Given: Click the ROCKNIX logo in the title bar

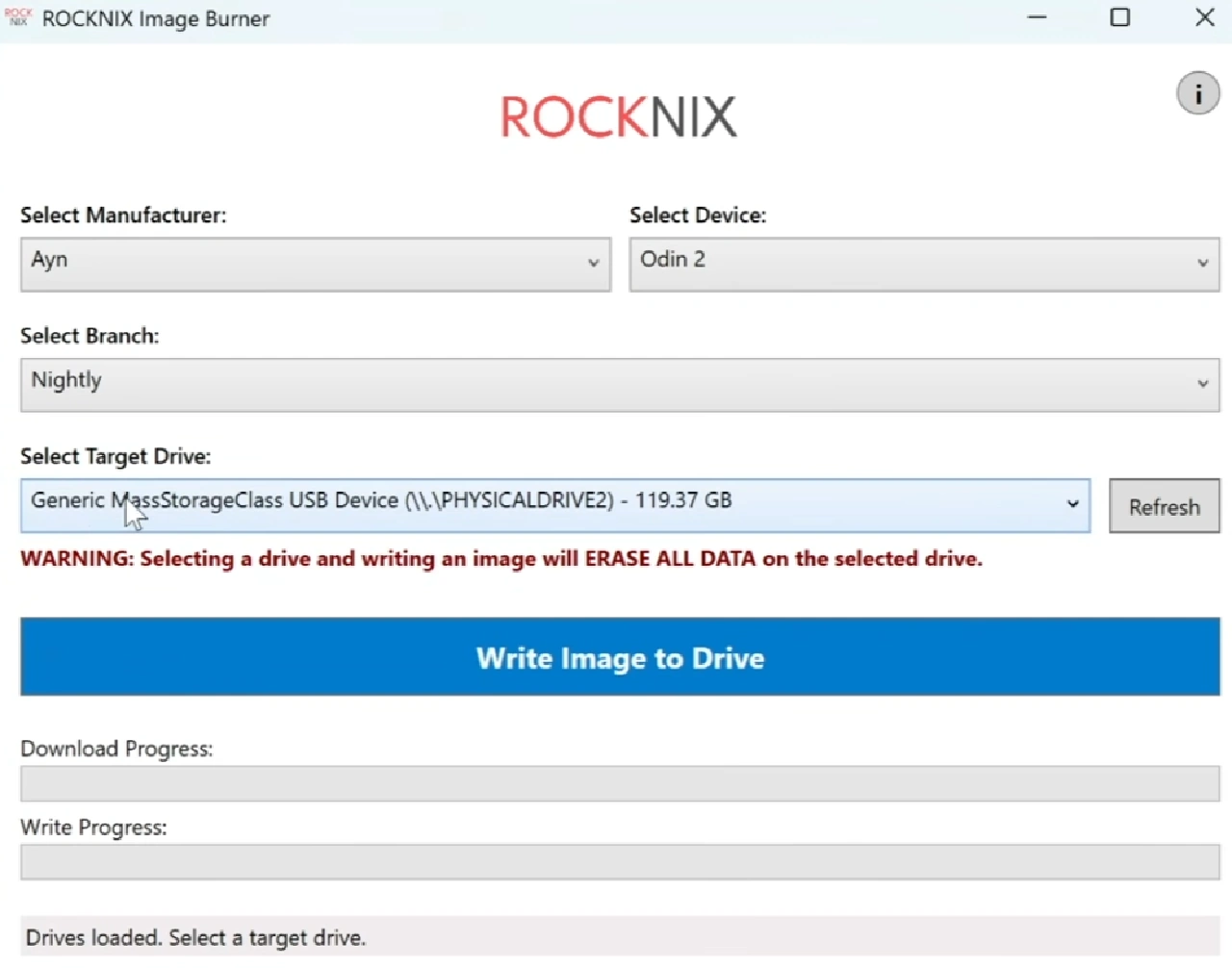Looking at the screenshot, I should click(18, 17).
